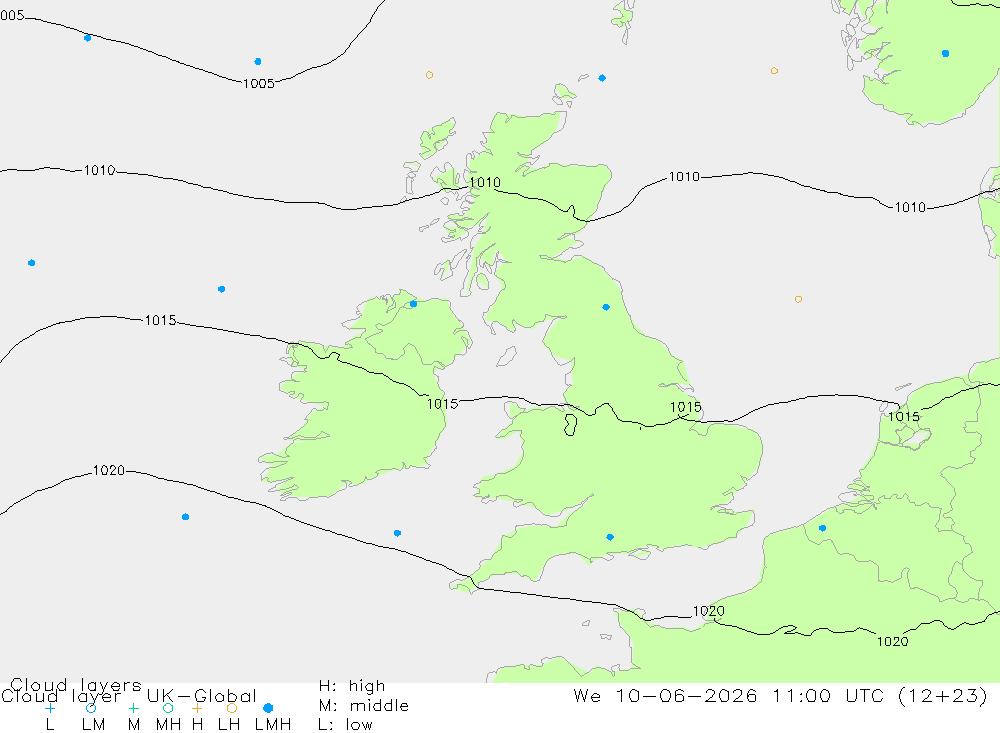This screenshot has width=1000, height=733.
Task: Click the 'H: high' legend text
Action: click(352, 686)
